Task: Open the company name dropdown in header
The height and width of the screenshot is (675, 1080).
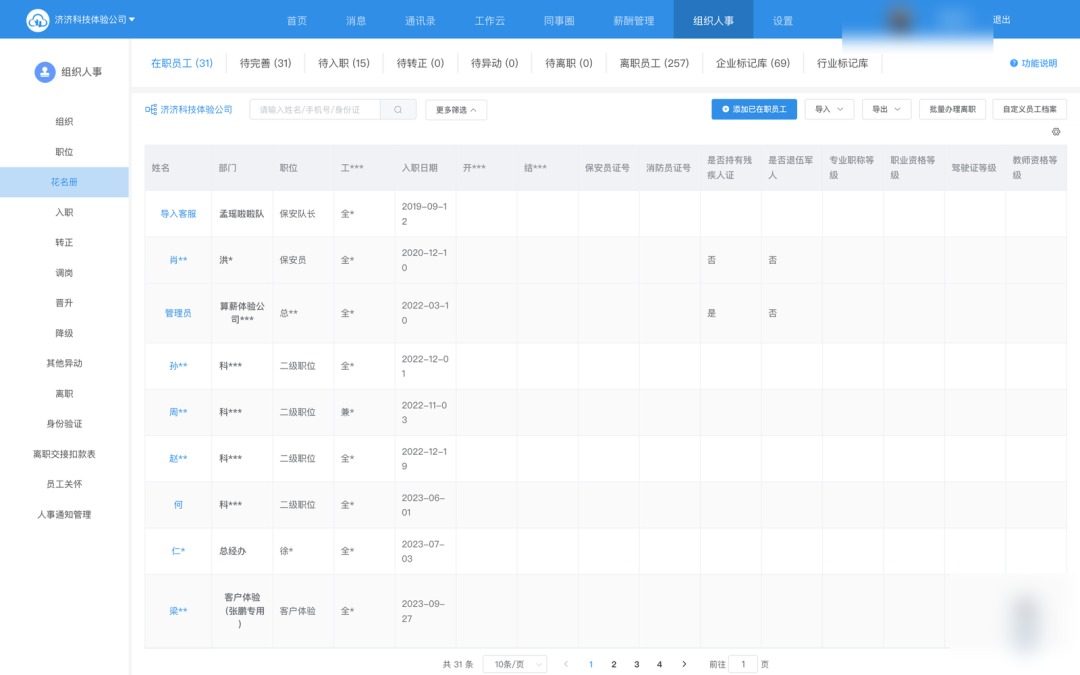Action: 94,20
